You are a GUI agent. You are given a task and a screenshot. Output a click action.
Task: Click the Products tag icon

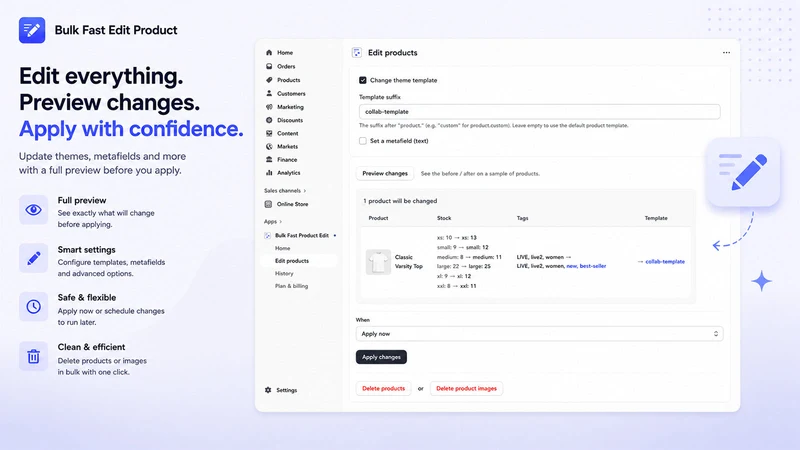tap(269, 80)
